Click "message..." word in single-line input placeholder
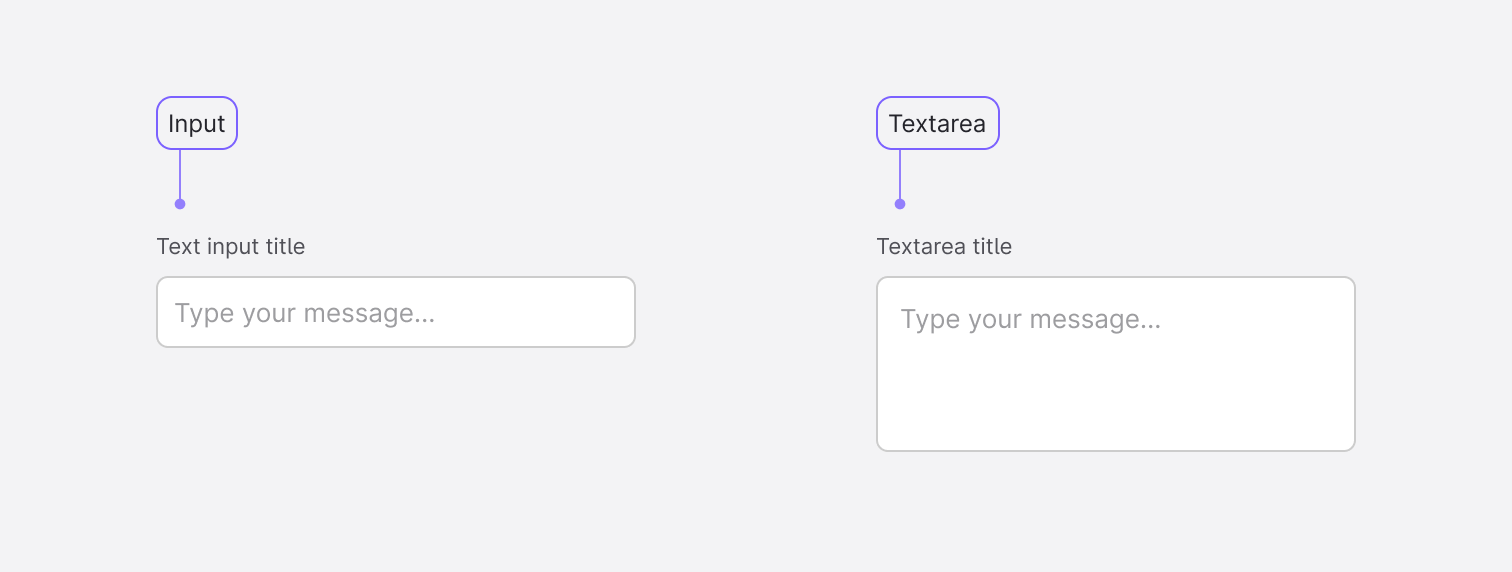 [x=368, y=313]
